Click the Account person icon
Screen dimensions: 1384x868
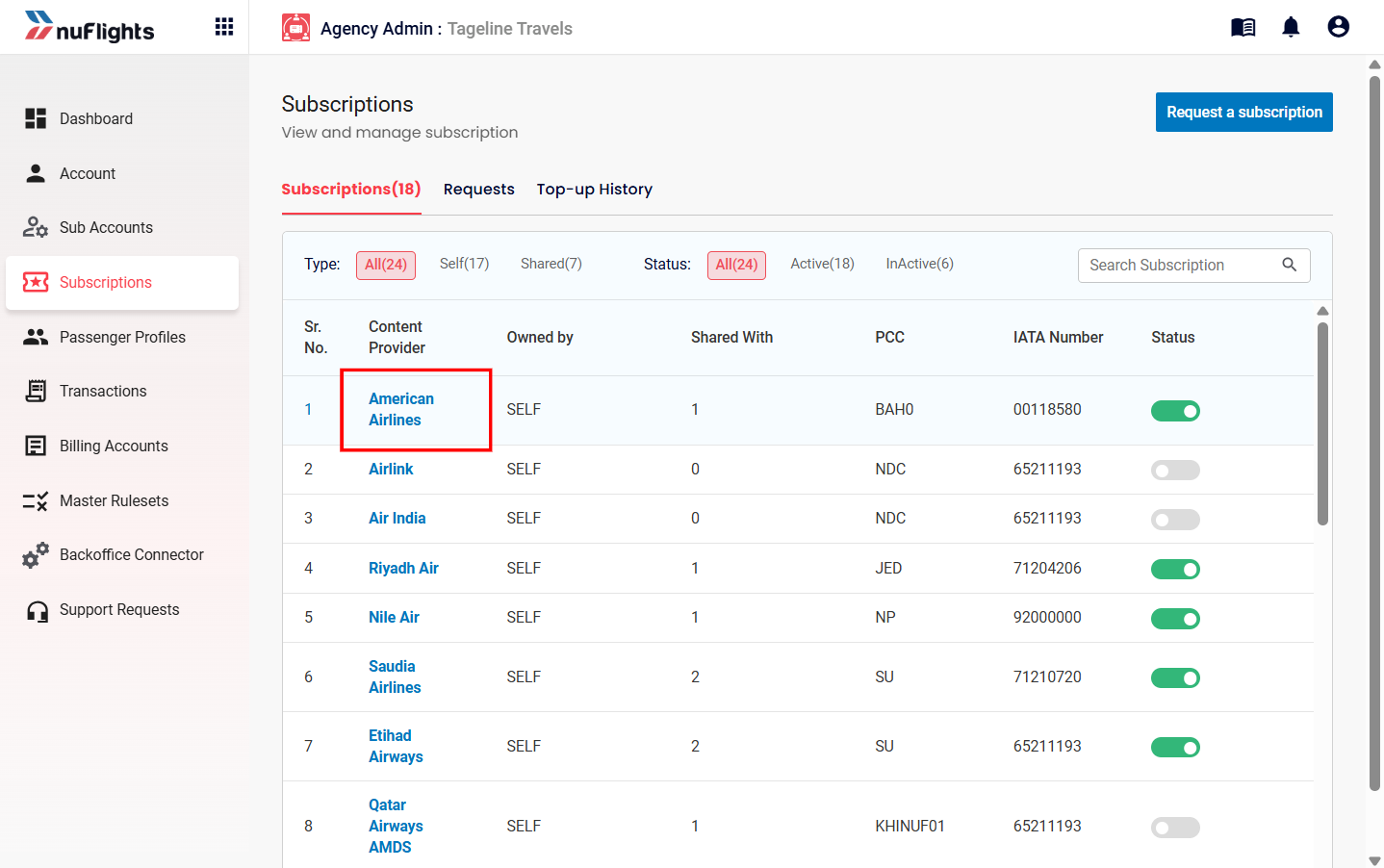click(x=36, y=173)
